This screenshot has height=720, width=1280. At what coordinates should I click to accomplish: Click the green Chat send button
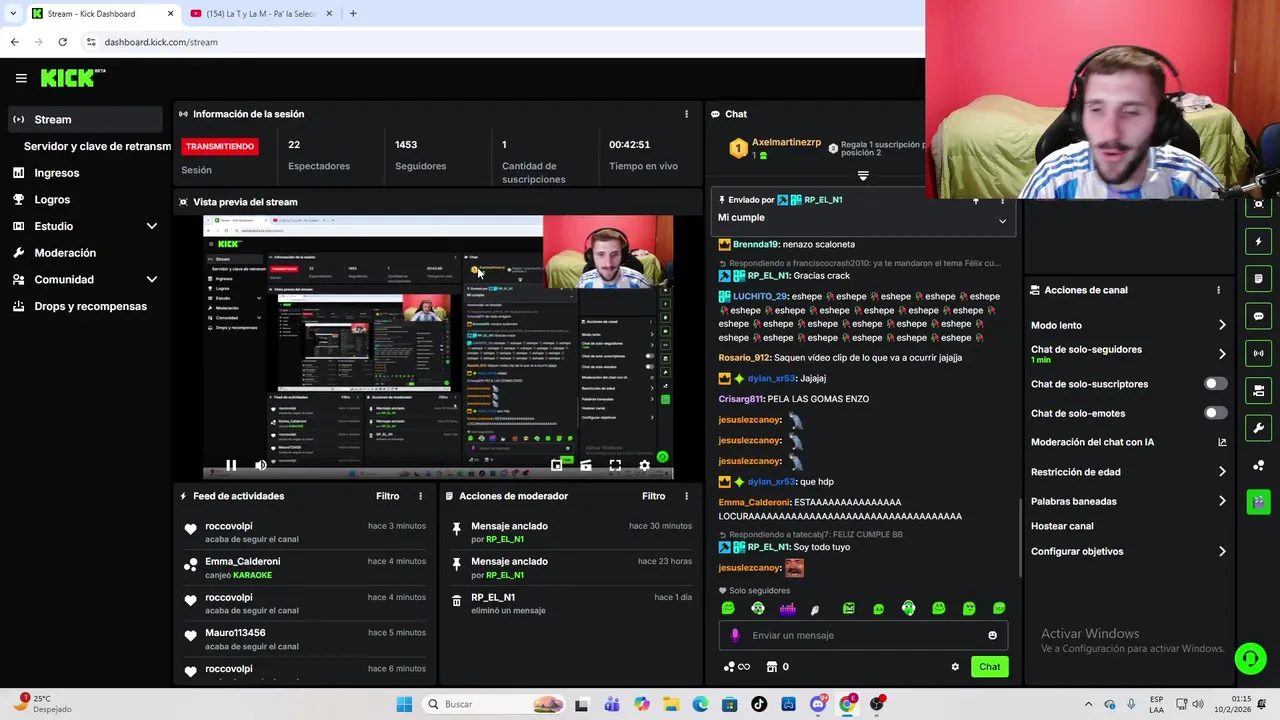coord(989,667)
